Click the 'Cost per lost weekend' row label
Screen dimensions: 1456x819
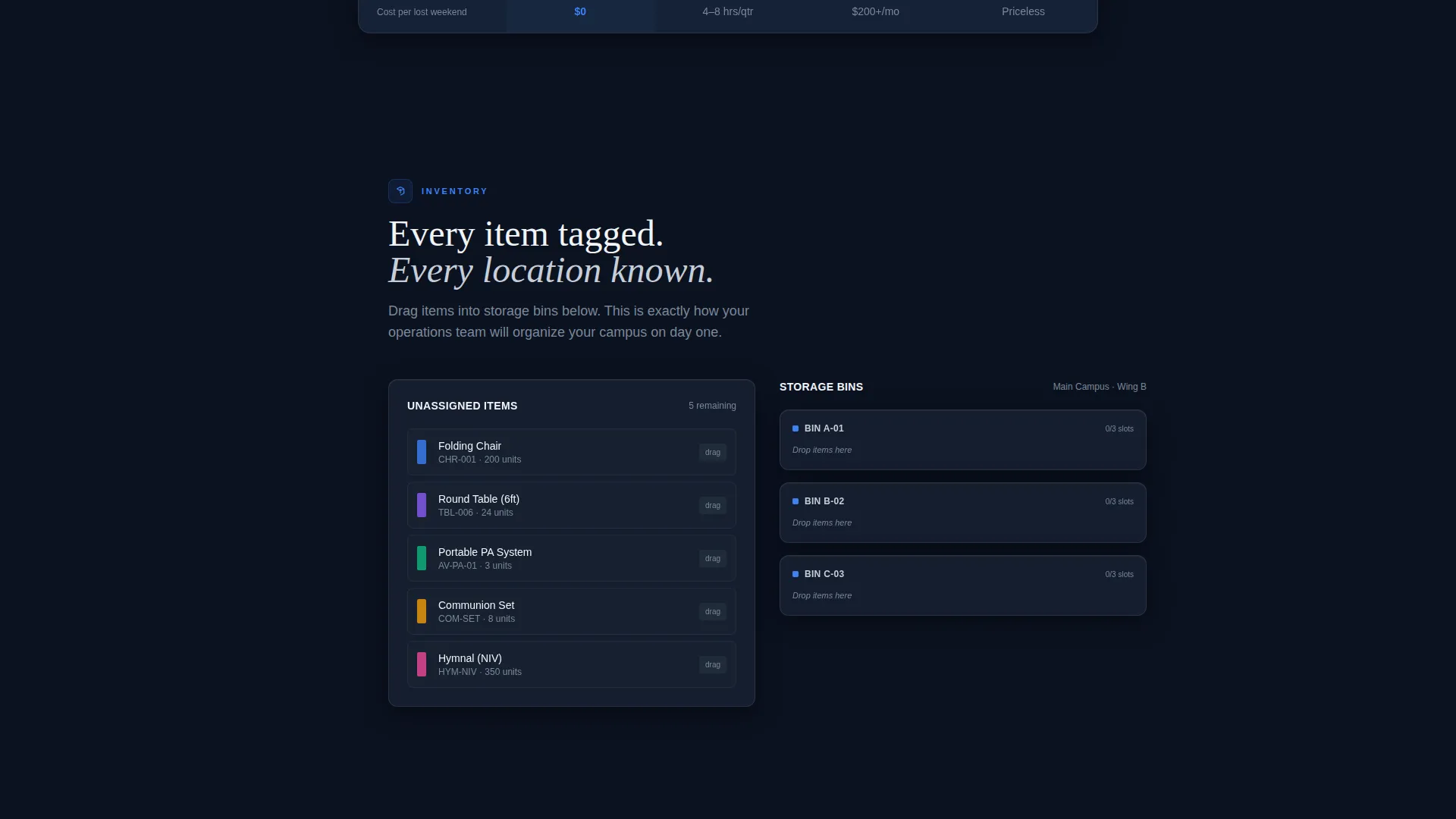coord(422,12)
